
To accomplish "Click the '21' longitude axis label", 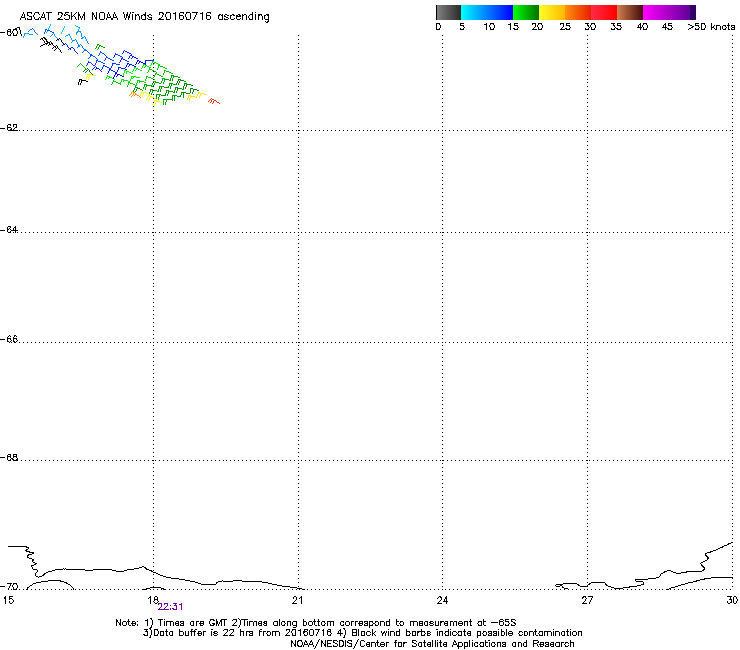I will tap(297, 600).
